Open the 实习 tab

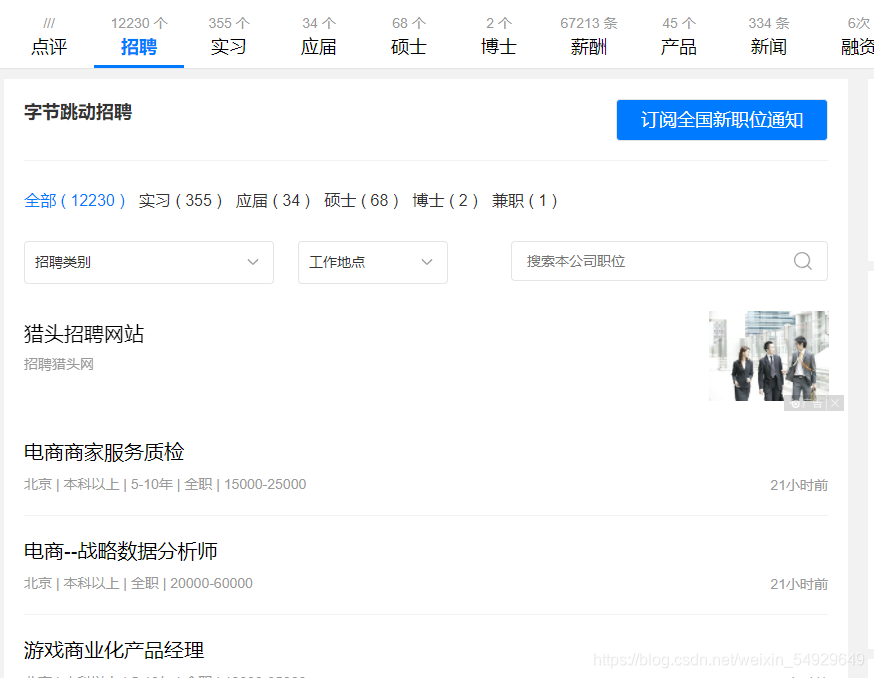click(x=229, y=37)
